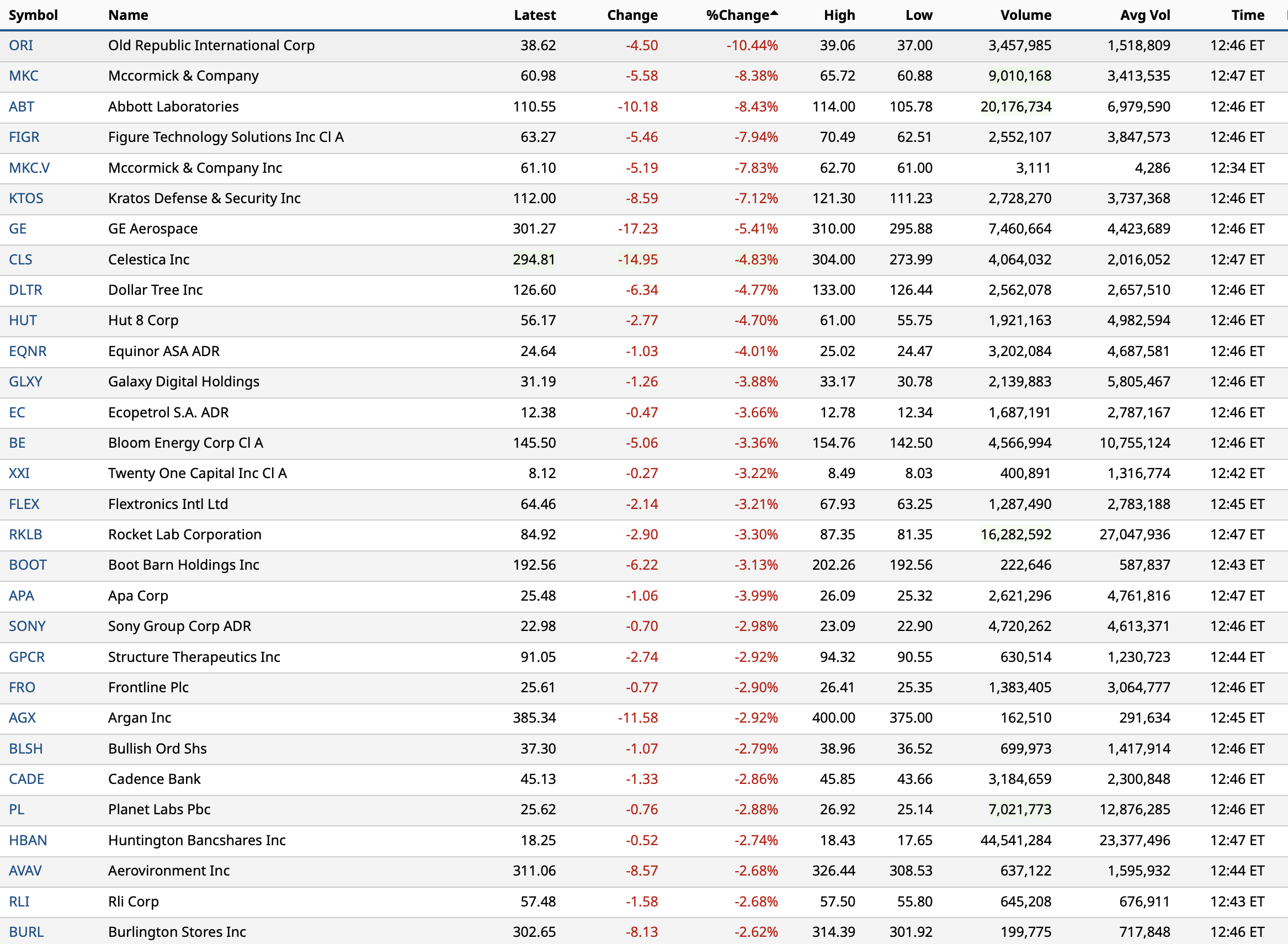Click the Name column header
Viewport: 1288px width, 944px height.
point(128,15)
